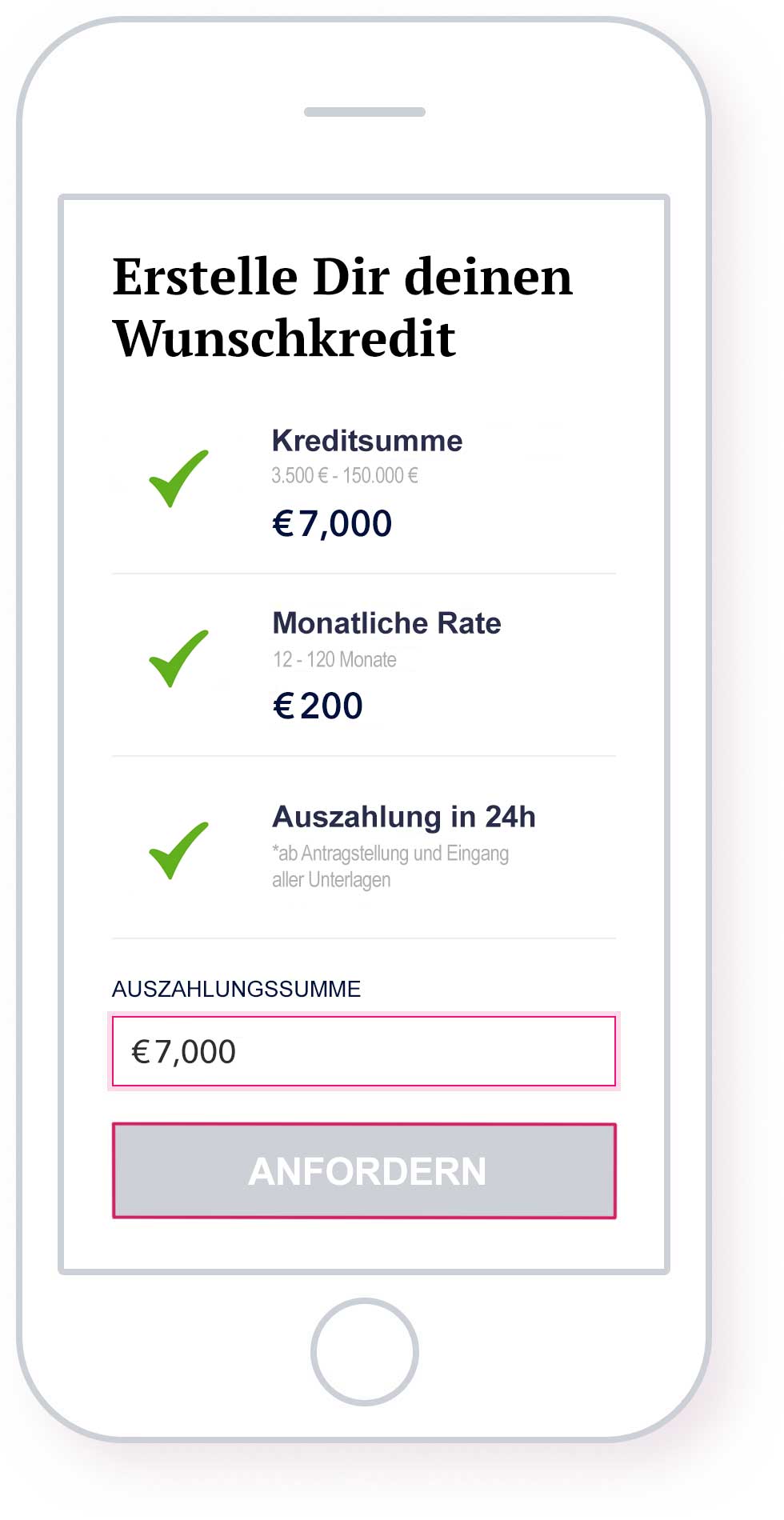Click the Erstelle Dir deinen Wunschkredit title
Screen dimensions: 784x1520
342,307
